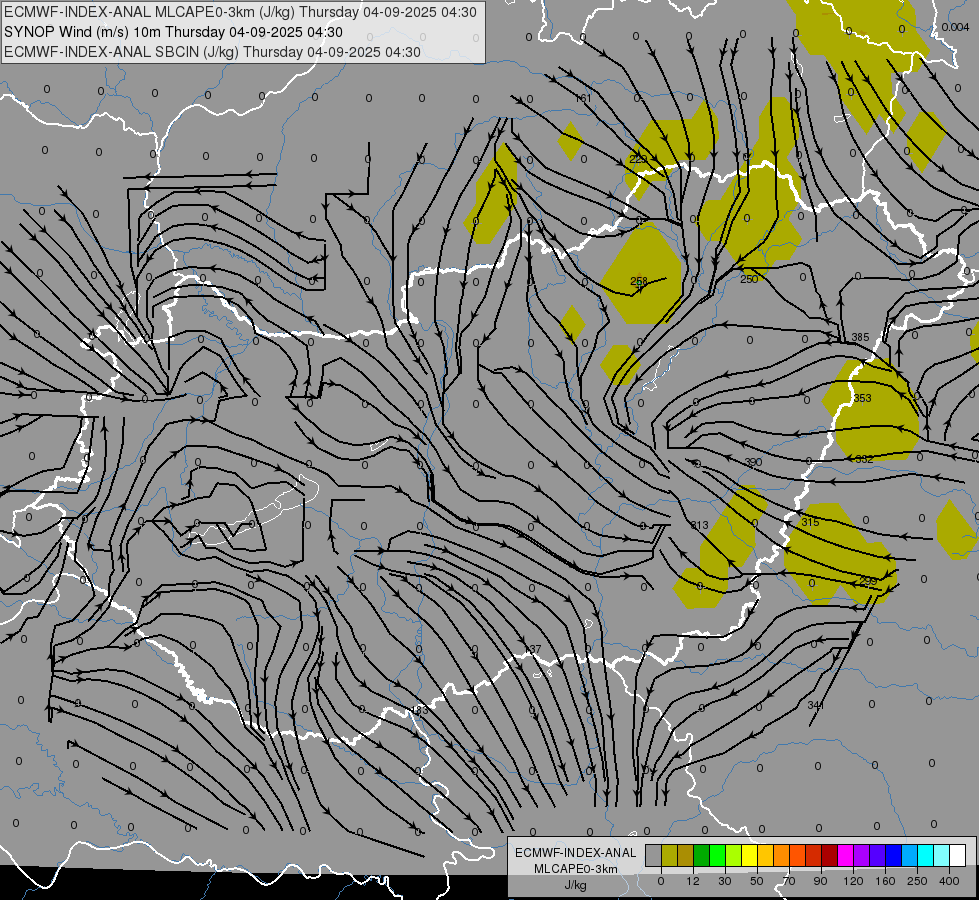This screenshot has width=979, height=900.
Task: Click the gray legend swatch below zero
Action: click(654, 855)
